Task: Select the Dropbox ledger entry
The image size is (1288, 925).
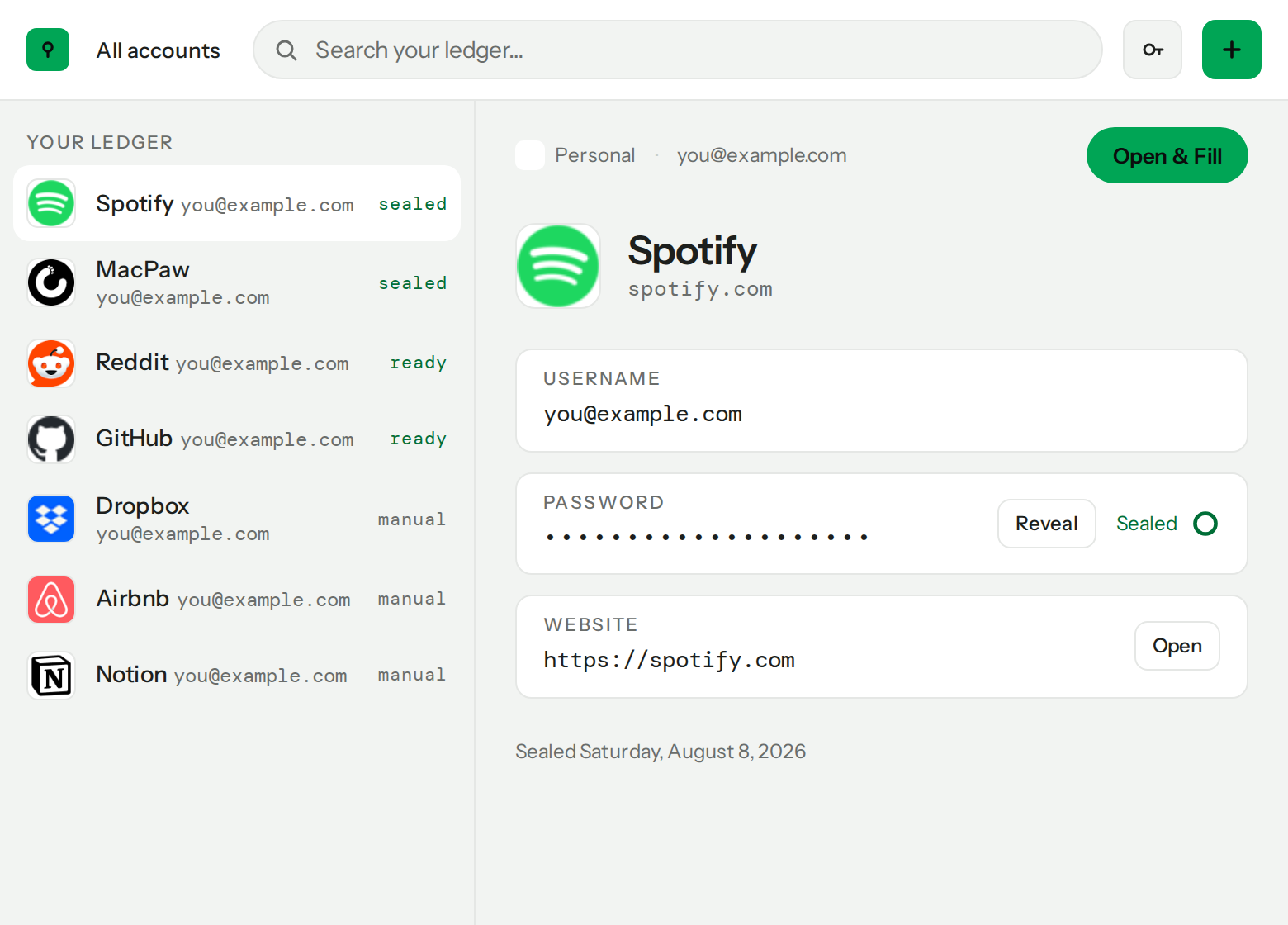Action: tap(237, 519)
